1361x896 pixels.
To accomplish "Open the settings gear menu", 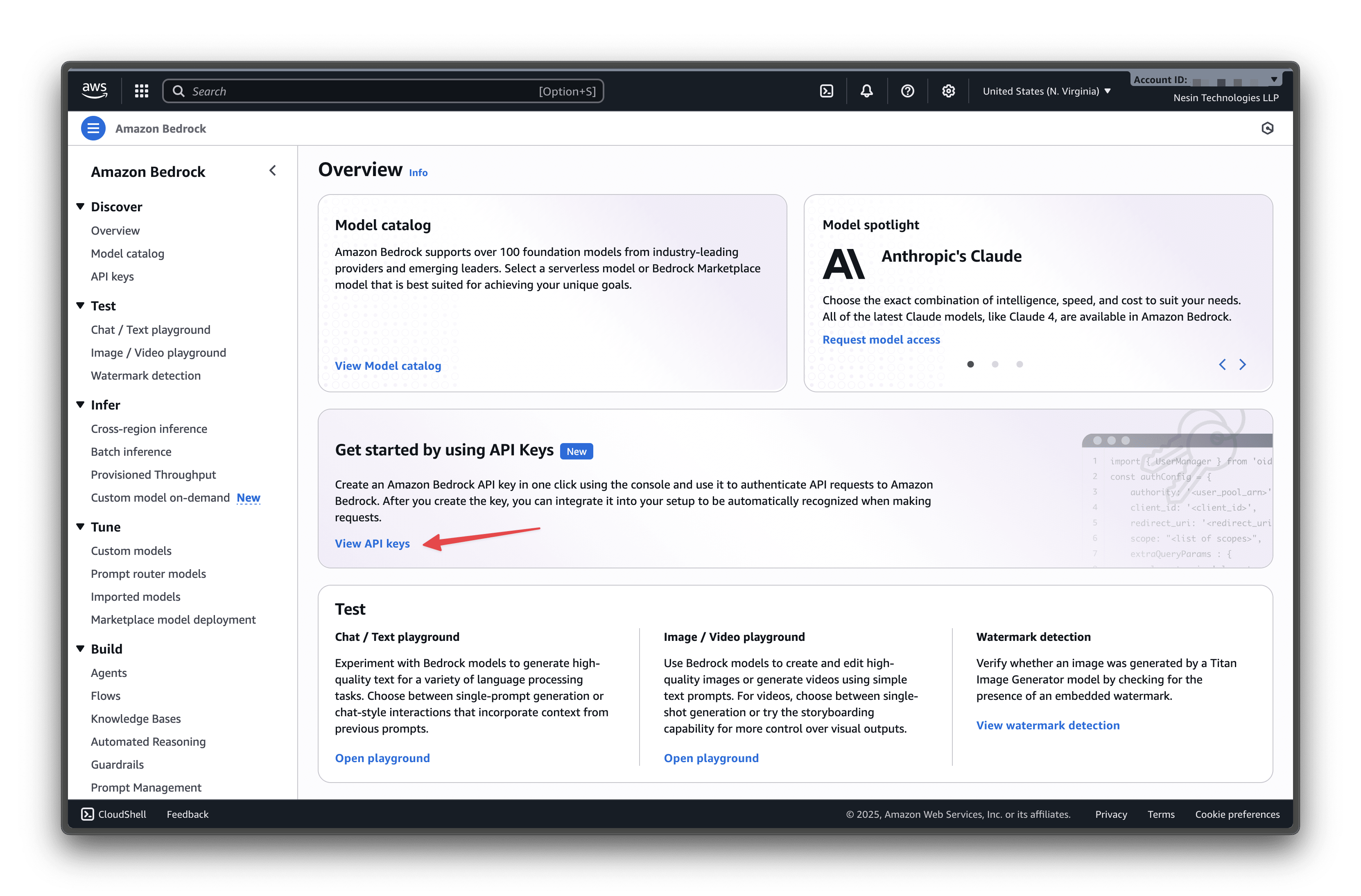I will click(x=949, y=91).
